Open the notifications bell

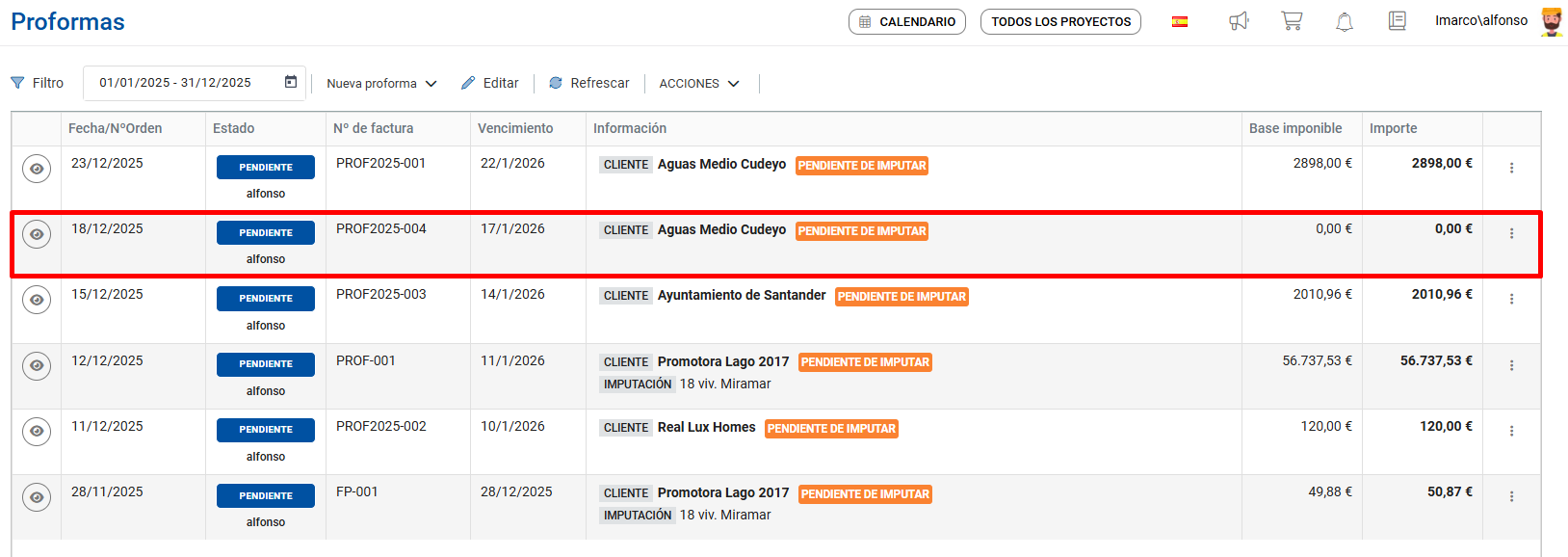tap(1345, 21)
